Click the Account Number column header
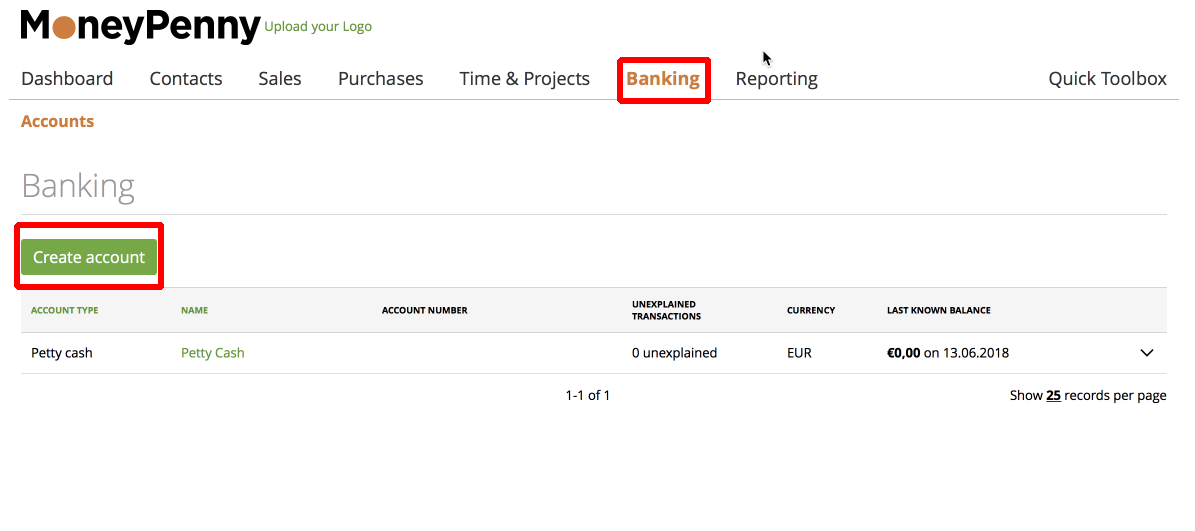Image resolution: width=1195 pixels, height=531 pixels. pos(424,311)
